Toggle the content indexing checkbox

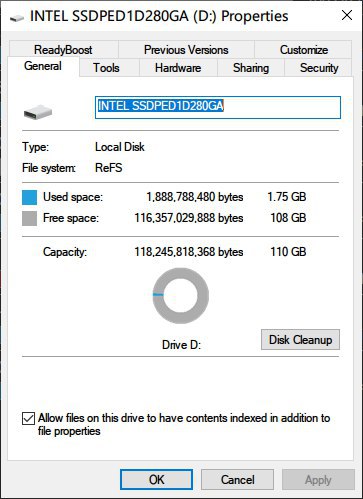[28, 419]
